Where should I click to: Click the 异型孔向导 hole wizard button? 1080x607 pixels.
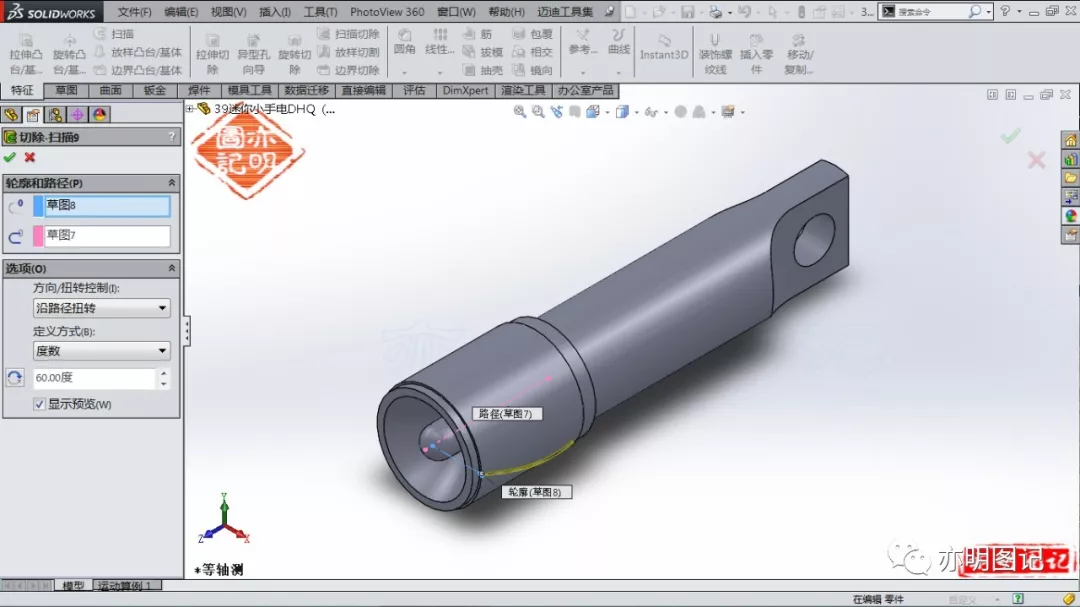pyautogui.click(x=253, y=54)
